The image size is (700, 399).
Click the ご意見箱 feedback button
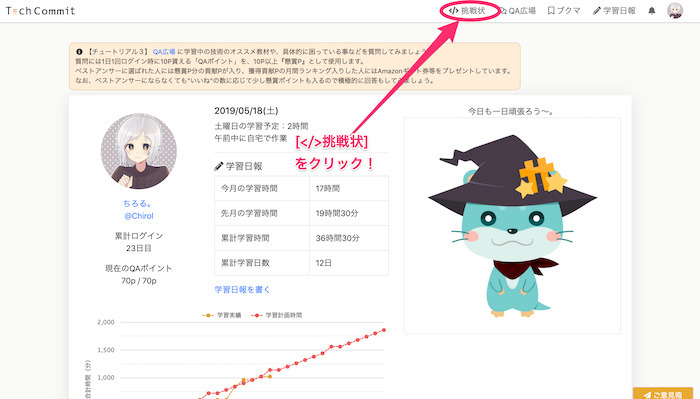point(663,393)
